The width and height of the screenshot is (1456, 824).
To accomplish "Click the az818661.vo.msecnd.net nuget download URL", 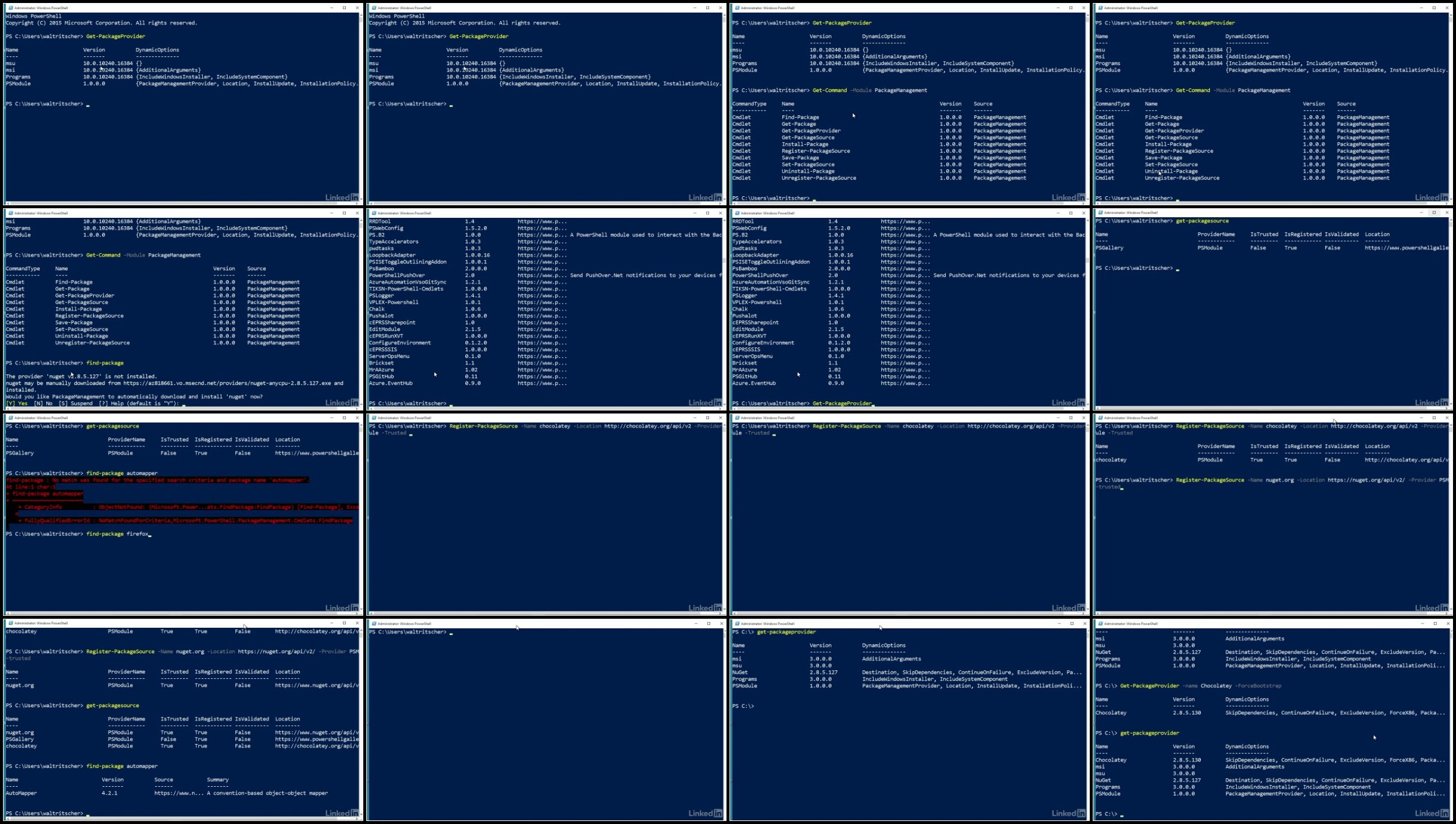I will point(227,383).
